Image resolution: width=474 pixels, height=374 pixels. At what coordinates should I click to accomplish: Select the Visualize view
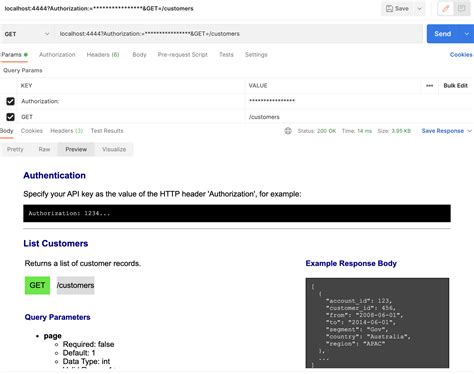(114, 149)
